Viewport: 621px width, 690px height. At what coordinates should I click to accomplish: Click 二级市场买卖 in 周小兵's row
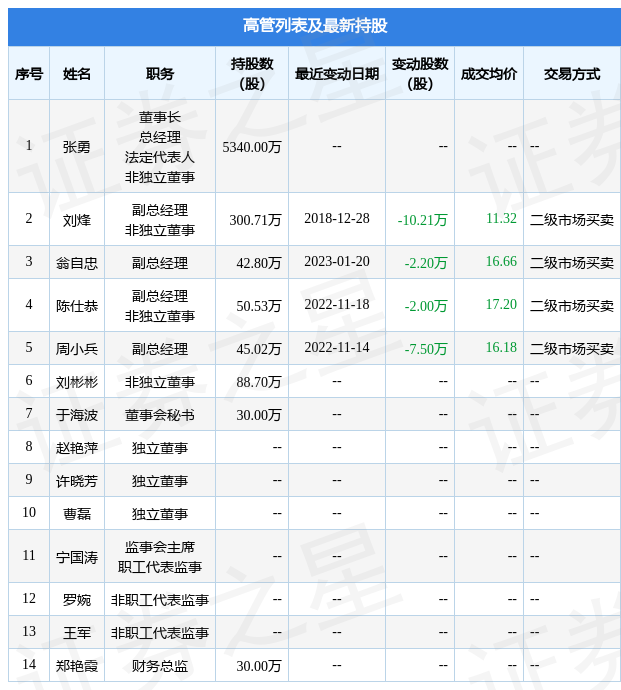pos(572,349)
